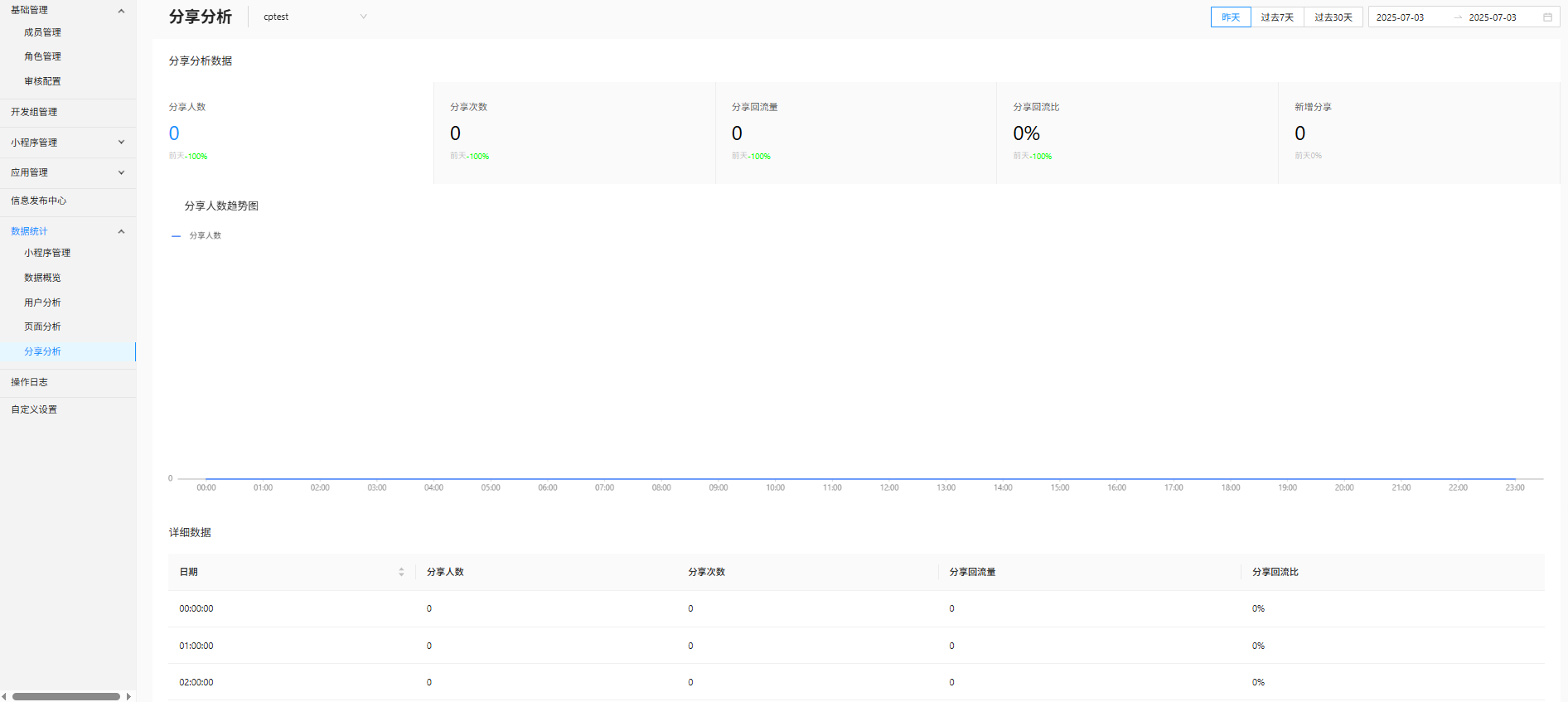Open 数据概览 page
The height and width of the screenshot is (702, 1568).
click(42, 278)
